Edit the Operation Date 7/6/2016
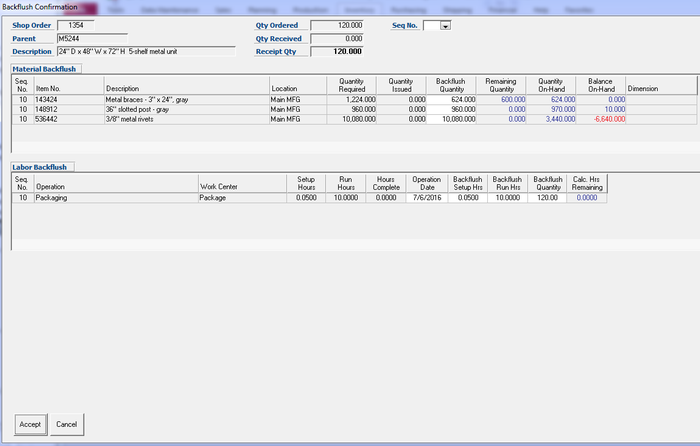 pyautogui.click(x=427, y=198)
